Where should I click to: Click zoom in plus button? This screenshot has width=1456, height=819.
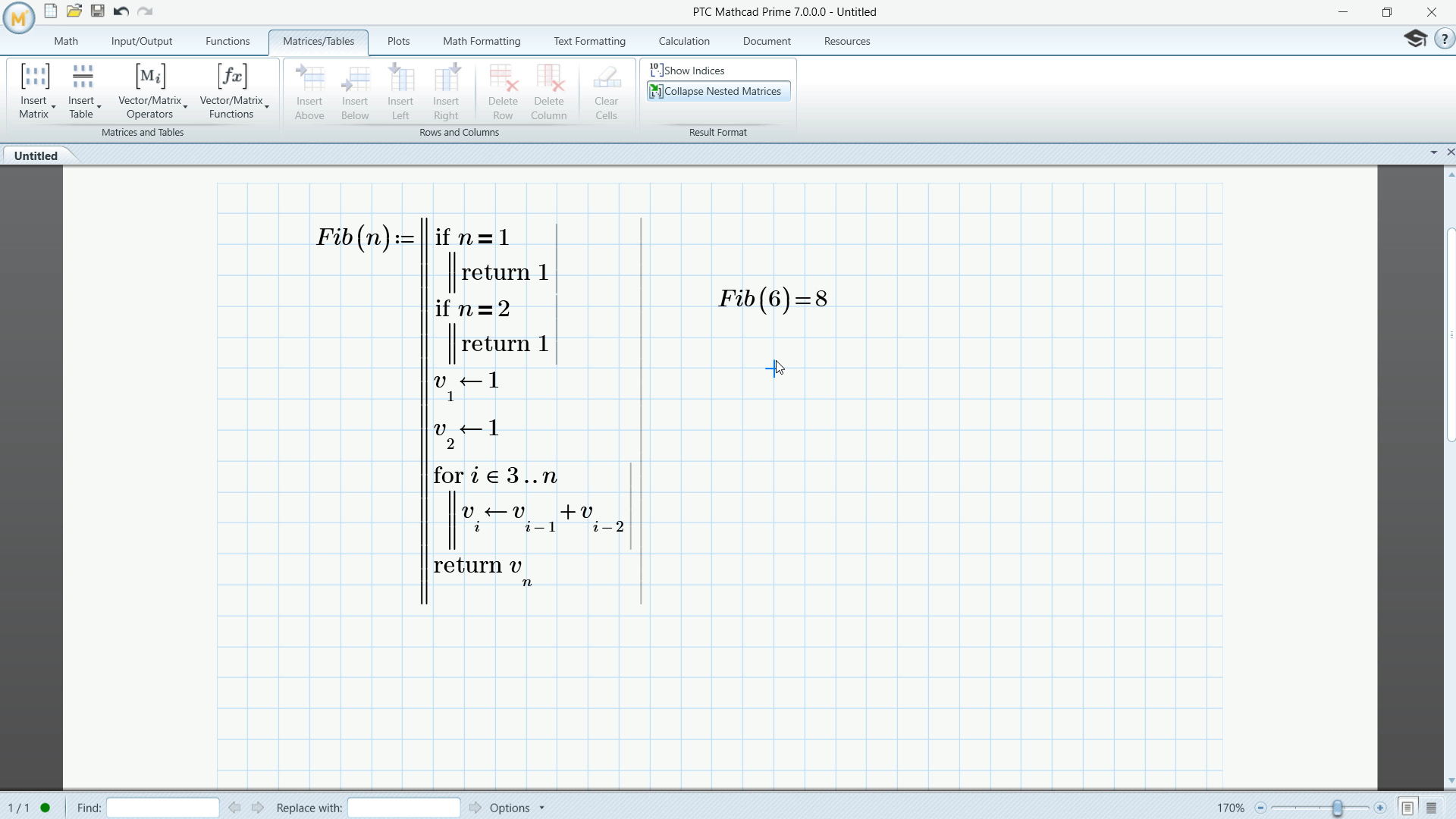pyautogui.click(x=1380, y=808)
